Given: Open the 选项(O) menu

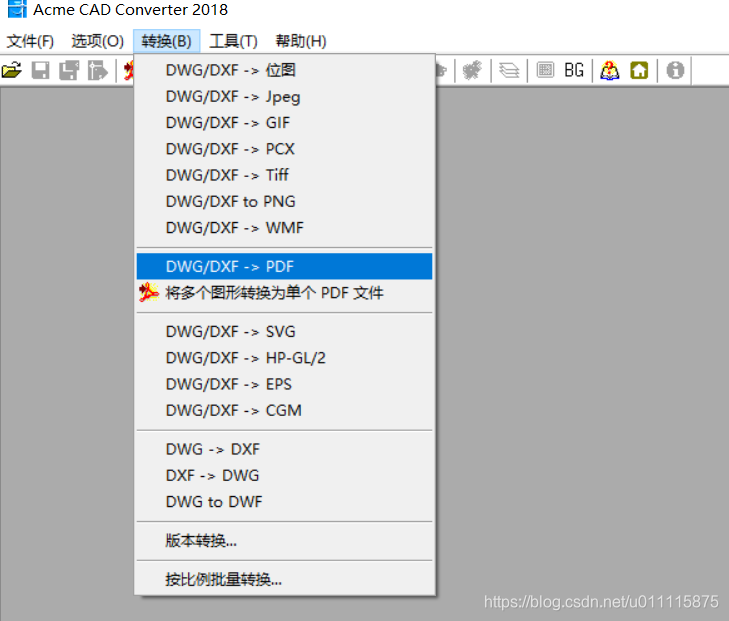Looking at the screenshot, I should pyautogui.click(x=97, y=41).
